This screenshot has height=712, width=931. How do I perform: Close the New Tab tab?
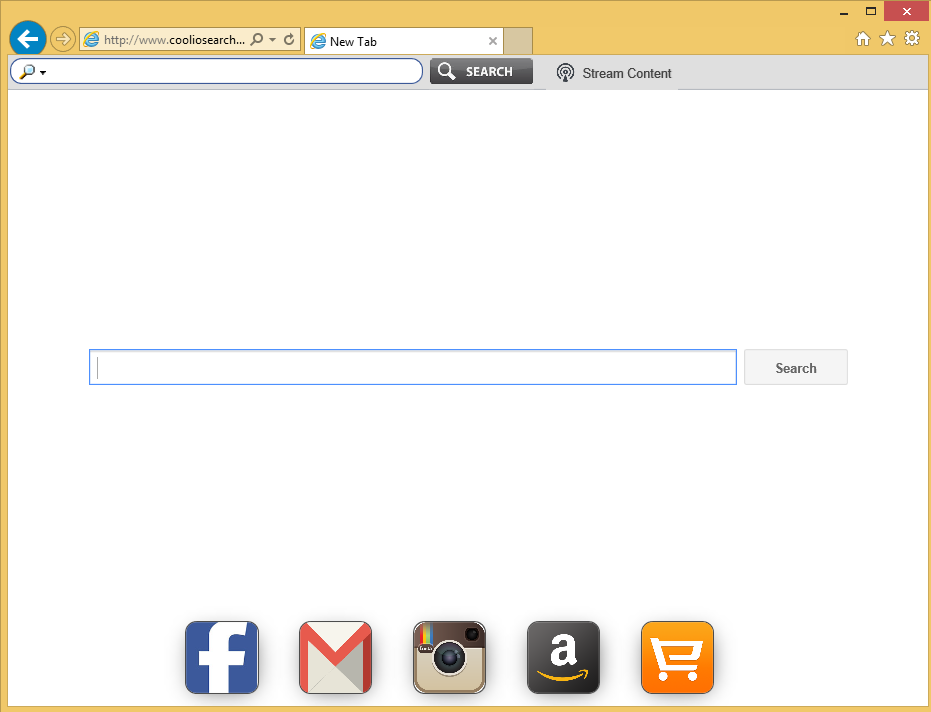click(493, 41)
